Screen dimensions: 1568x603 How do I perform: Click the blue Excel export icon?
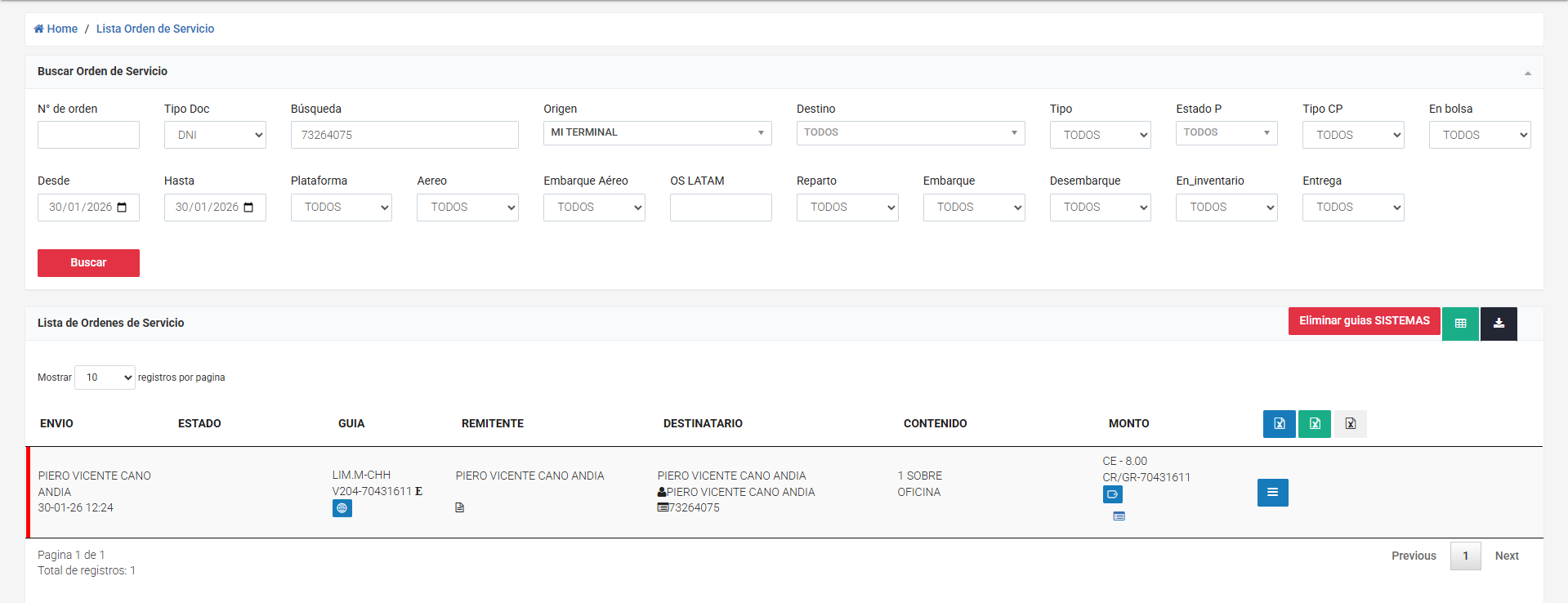pos(1279,424)
